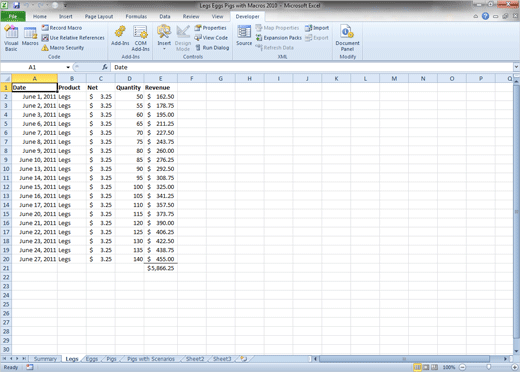Start Record Macro
Image resolution: width=520 pixels, height=372 pixels.
(x=62, y=28)
